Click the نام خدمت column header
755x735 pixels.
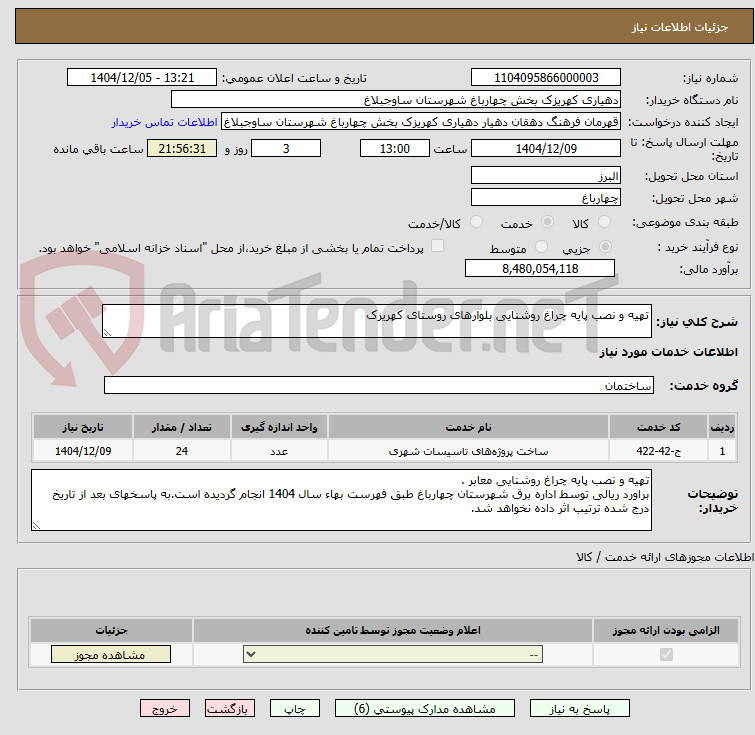[x=469, y=427]
